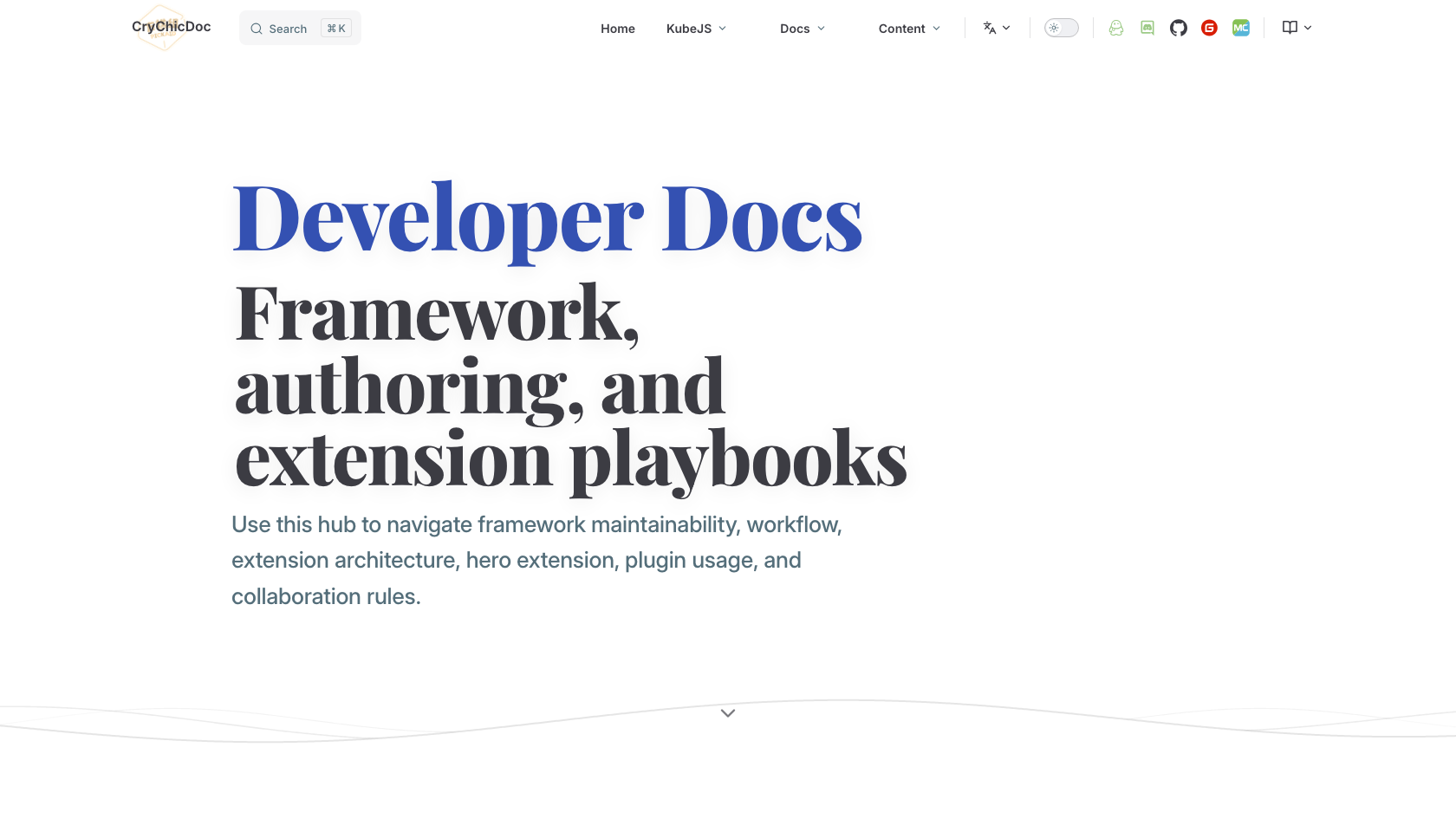The image size is (1456, 832).
Task: Open the MC Mod page
Action: coord(1240,28)
